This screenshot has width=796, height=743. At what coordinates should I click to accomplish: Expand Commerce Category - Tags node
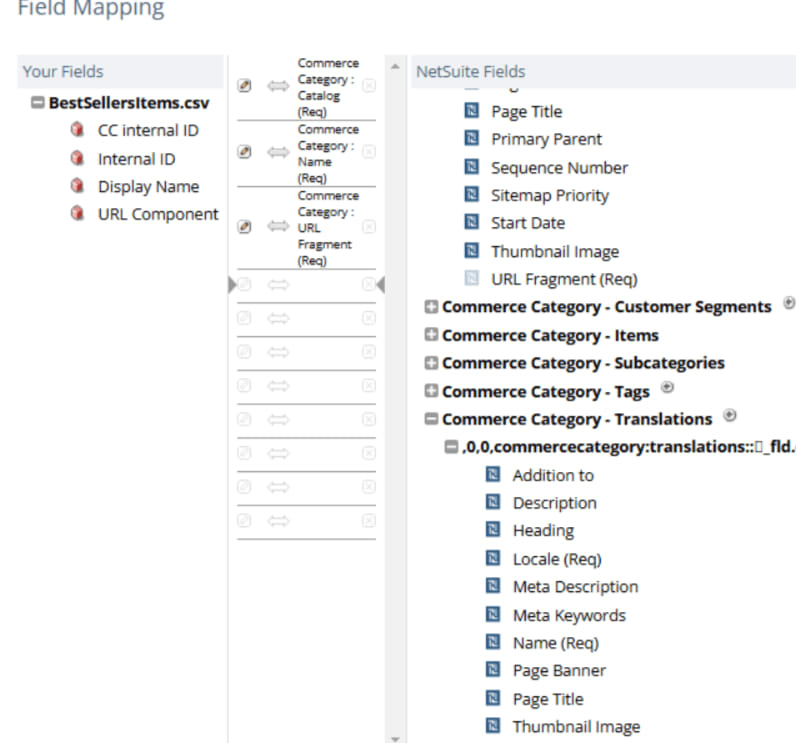(x=431, y=391)
